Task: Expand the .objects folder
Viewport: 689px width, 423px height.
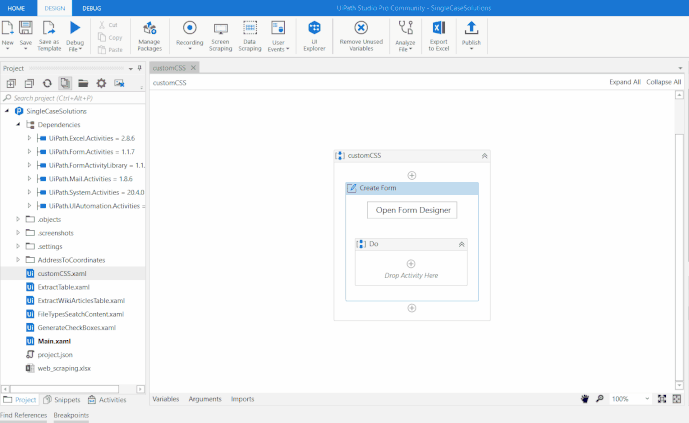Action: click(x=18, y=219)
